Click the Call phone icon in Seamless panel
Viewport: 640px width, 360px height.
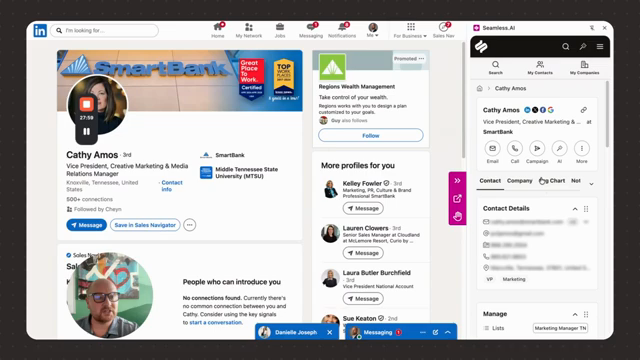point(515,149)
